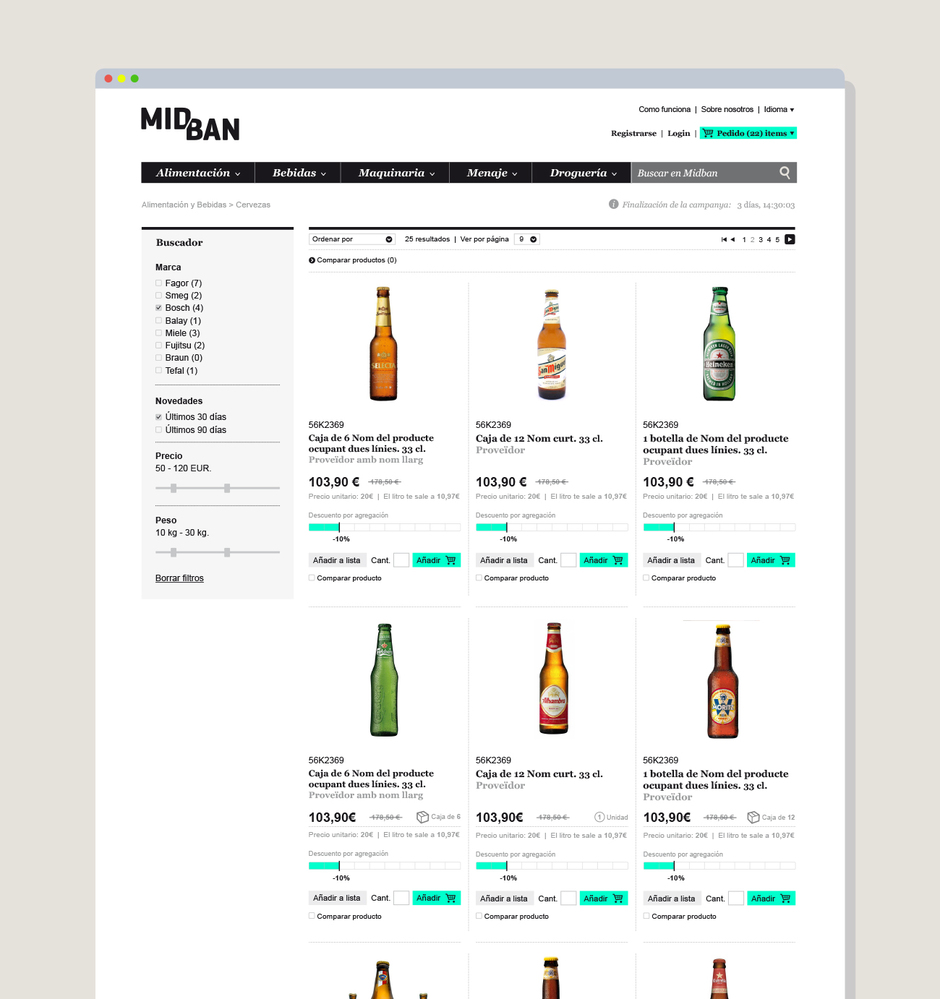Viewport: 940px width, 999px height.
Task: Check Últimos 90 días filter
Action: 159,429
